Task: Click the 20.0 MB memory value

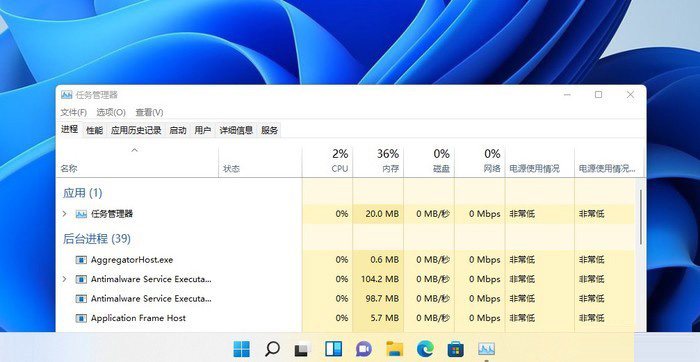Action: tap(382, 214)
